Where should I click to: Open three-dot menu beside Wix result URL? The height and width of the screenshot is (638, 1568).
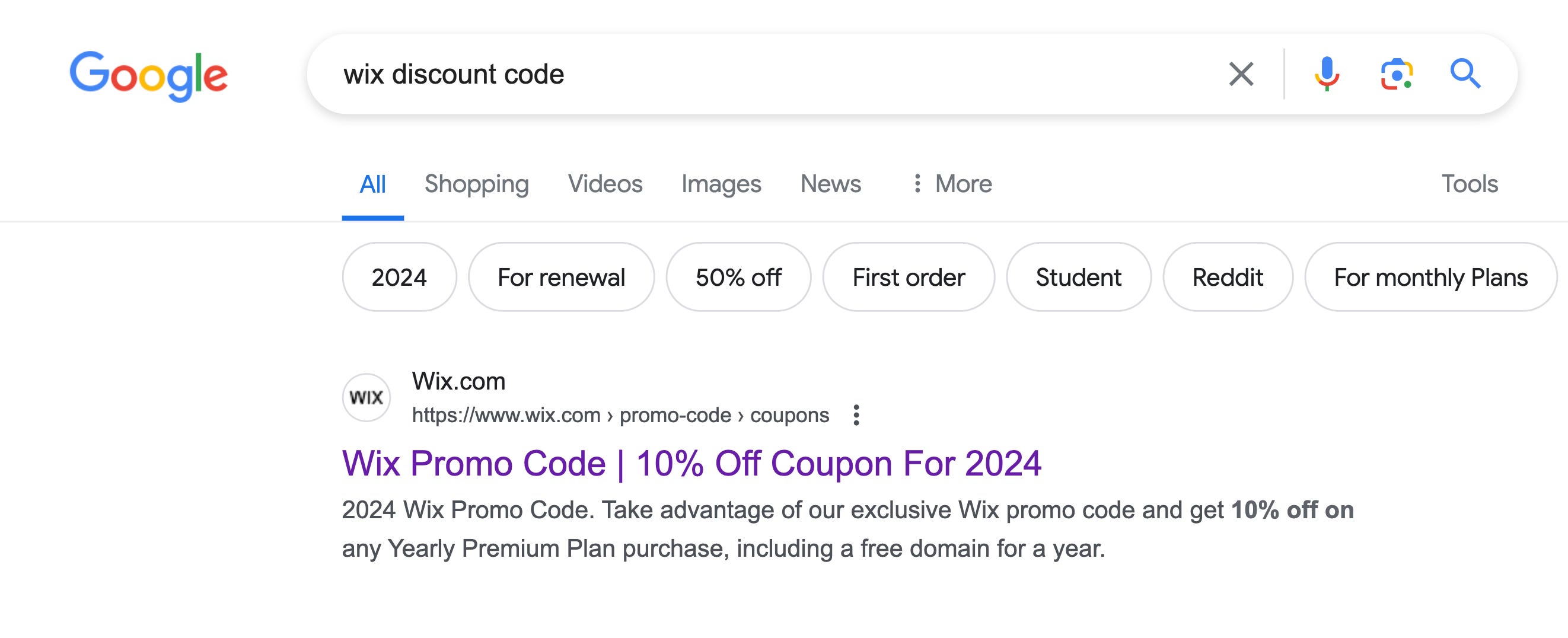tap(856, 415)
